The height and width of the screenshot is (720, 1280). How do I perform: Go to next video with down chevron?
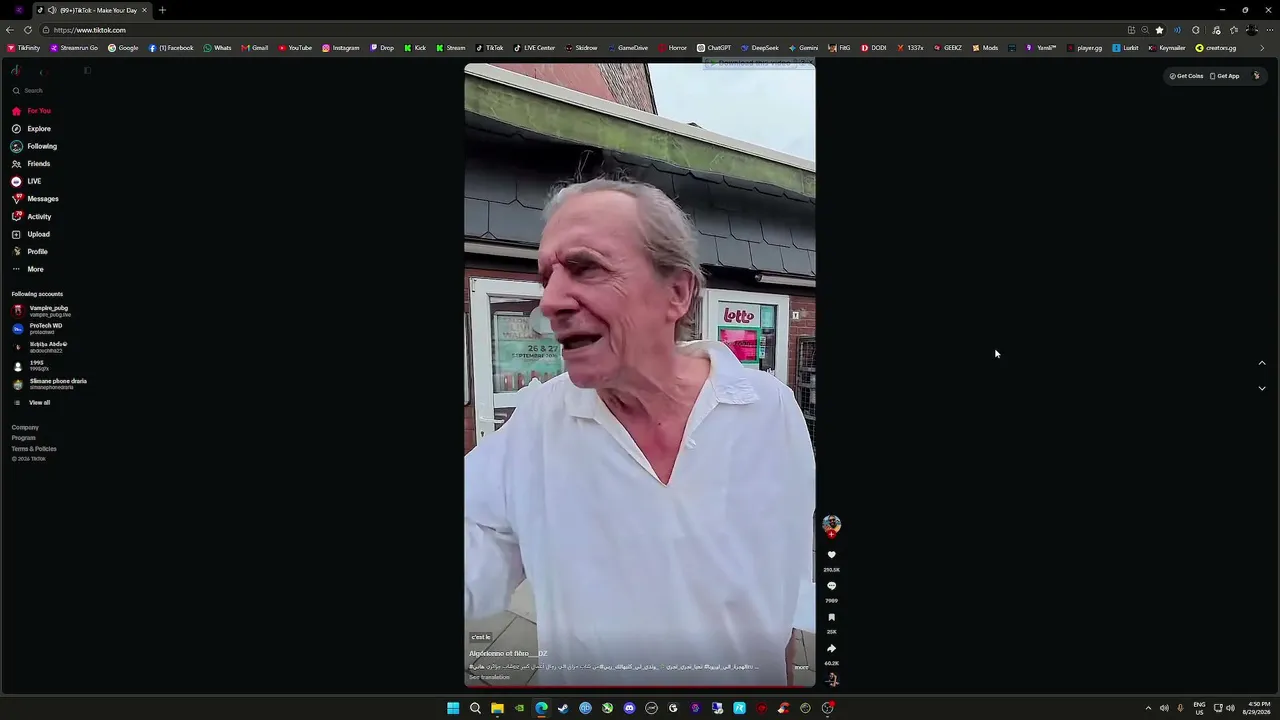1261,388
